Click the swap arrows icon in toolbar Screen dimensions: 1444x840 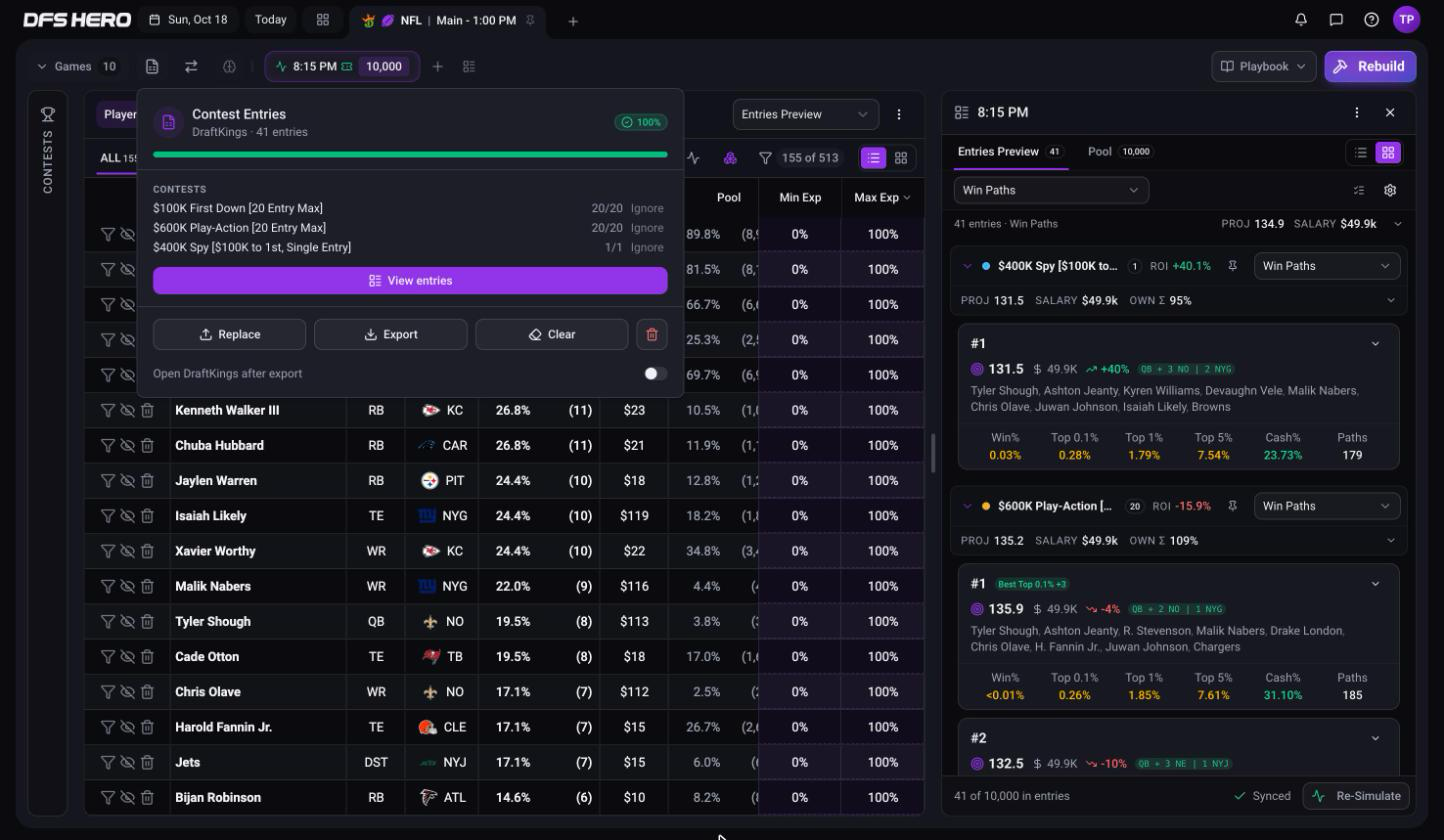(x=191, y=66)
